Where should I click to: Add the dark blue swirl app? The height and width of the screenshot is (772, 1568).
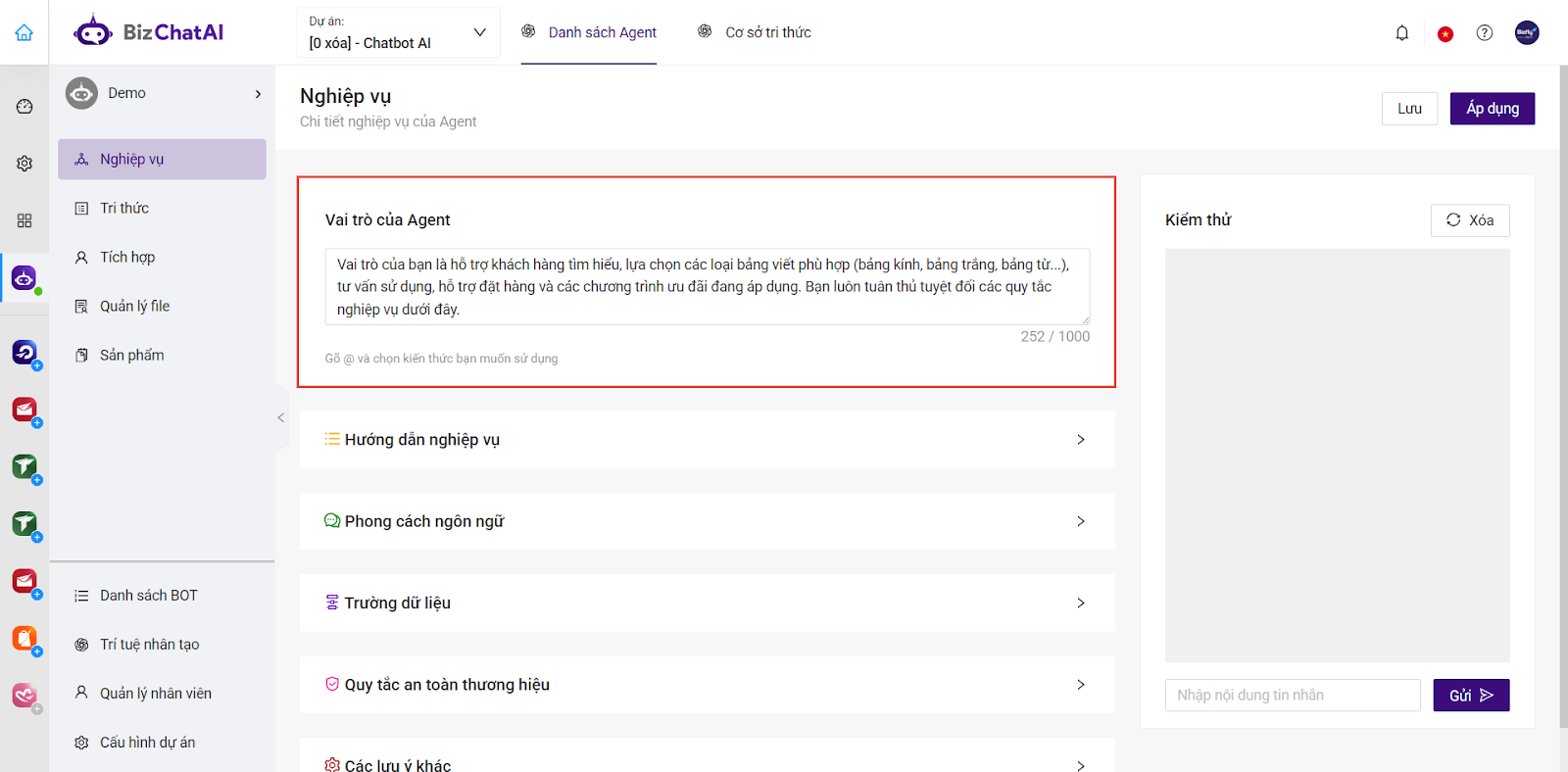pyautogui.click(x=24, y=352)
